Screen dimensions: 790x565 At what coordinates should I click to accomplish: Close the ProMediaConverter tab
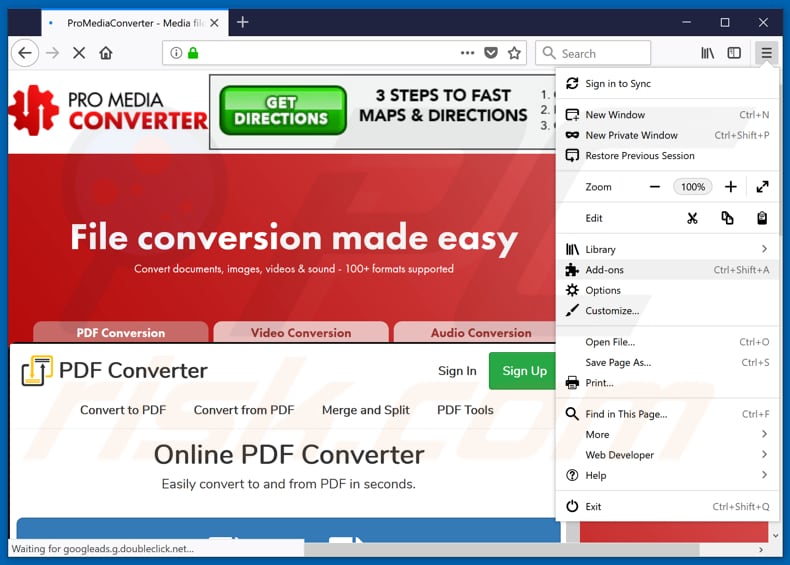point(215,23)
